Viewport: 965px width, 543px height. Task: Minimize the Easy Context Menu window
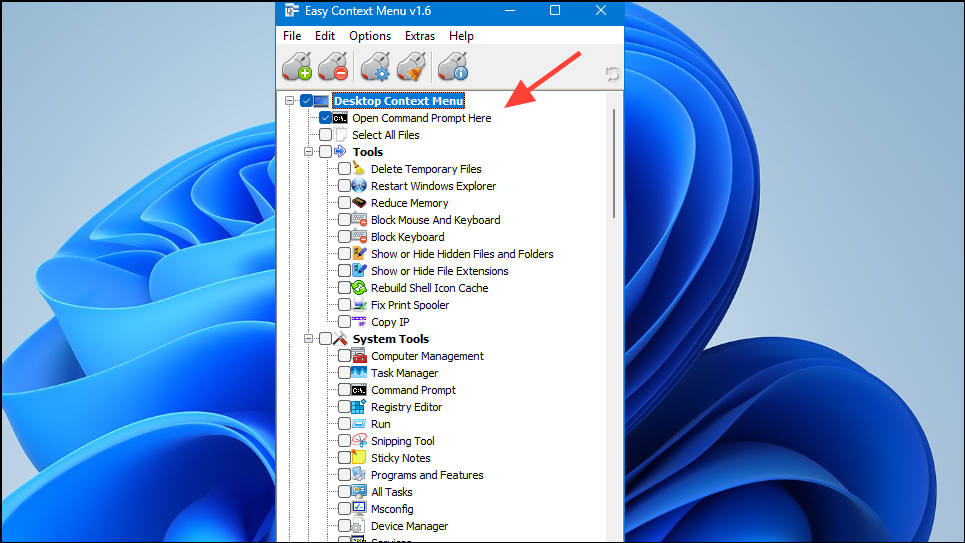click(510, 10)
